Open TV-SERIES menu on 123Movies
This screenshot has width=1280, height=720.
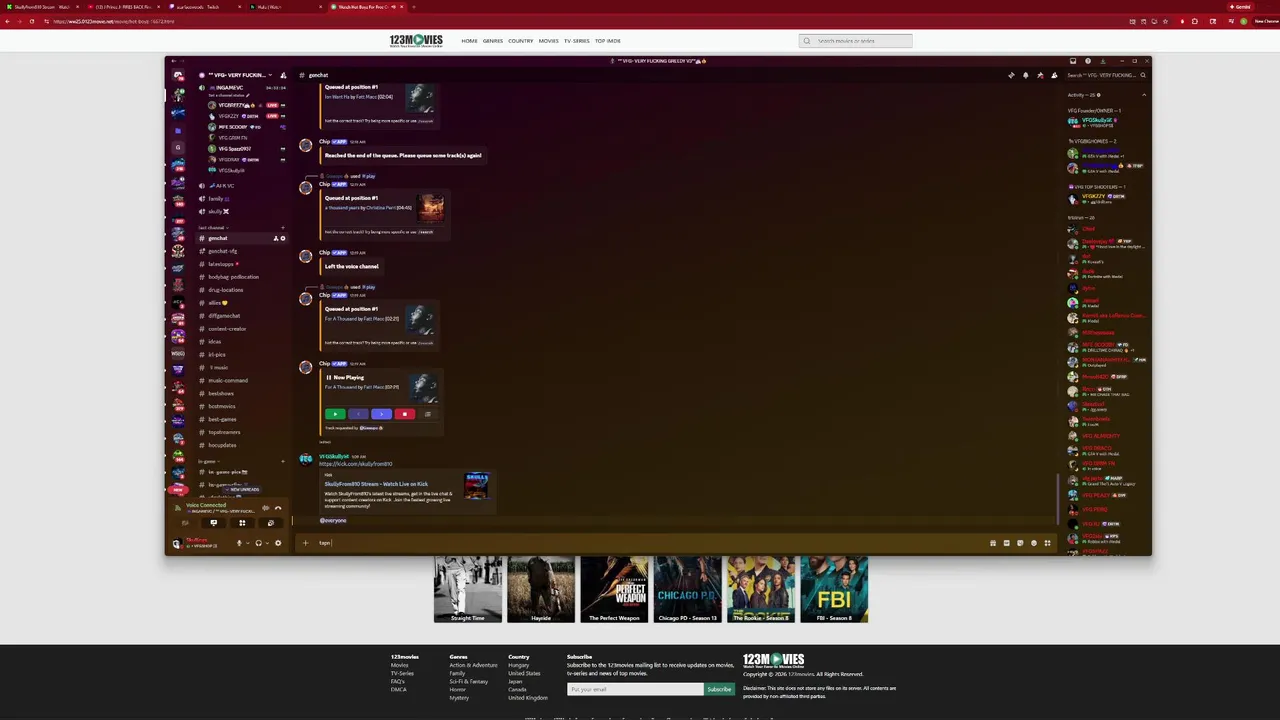tap(577, 41)
